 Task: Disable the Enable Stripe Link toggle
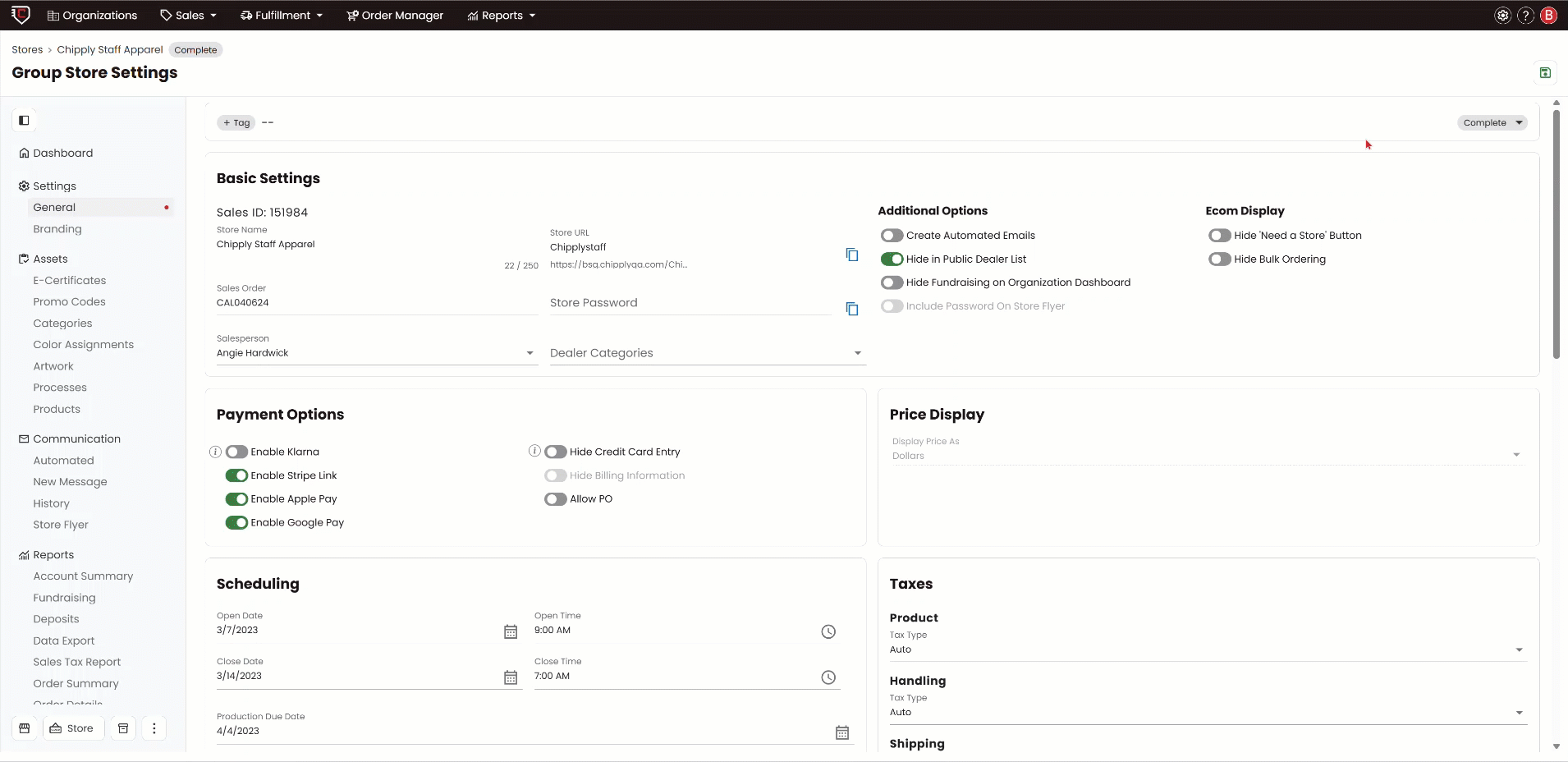tap(237, 475)
